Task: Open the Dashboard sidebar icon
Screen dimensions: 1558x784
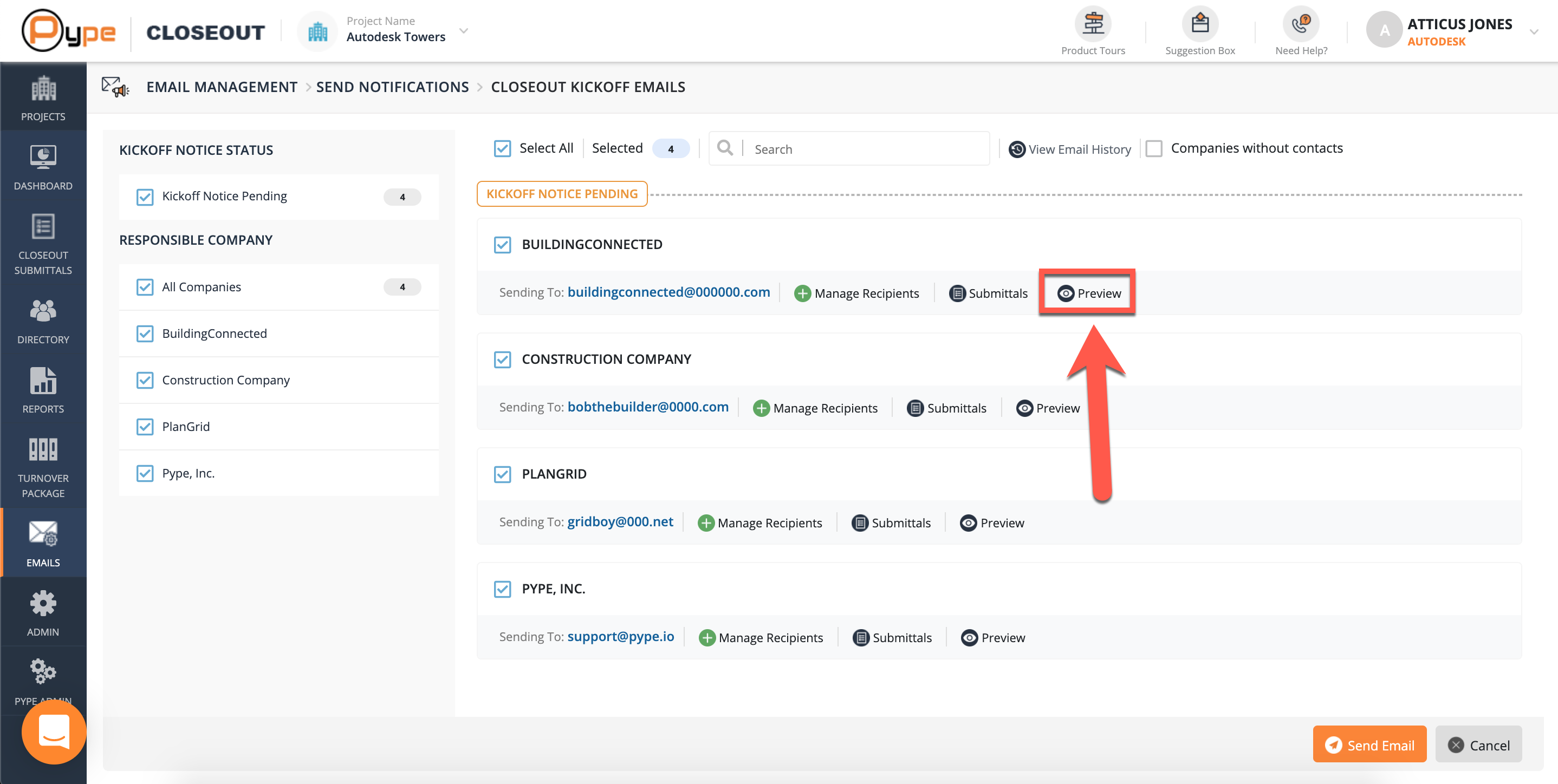Action: [43, 158]
